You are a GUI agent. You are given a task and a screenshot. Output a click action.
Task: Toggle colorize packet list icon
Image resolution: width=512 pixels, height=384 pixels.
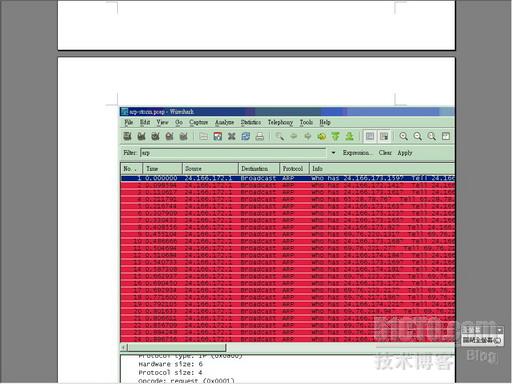[x=370, y=136]
